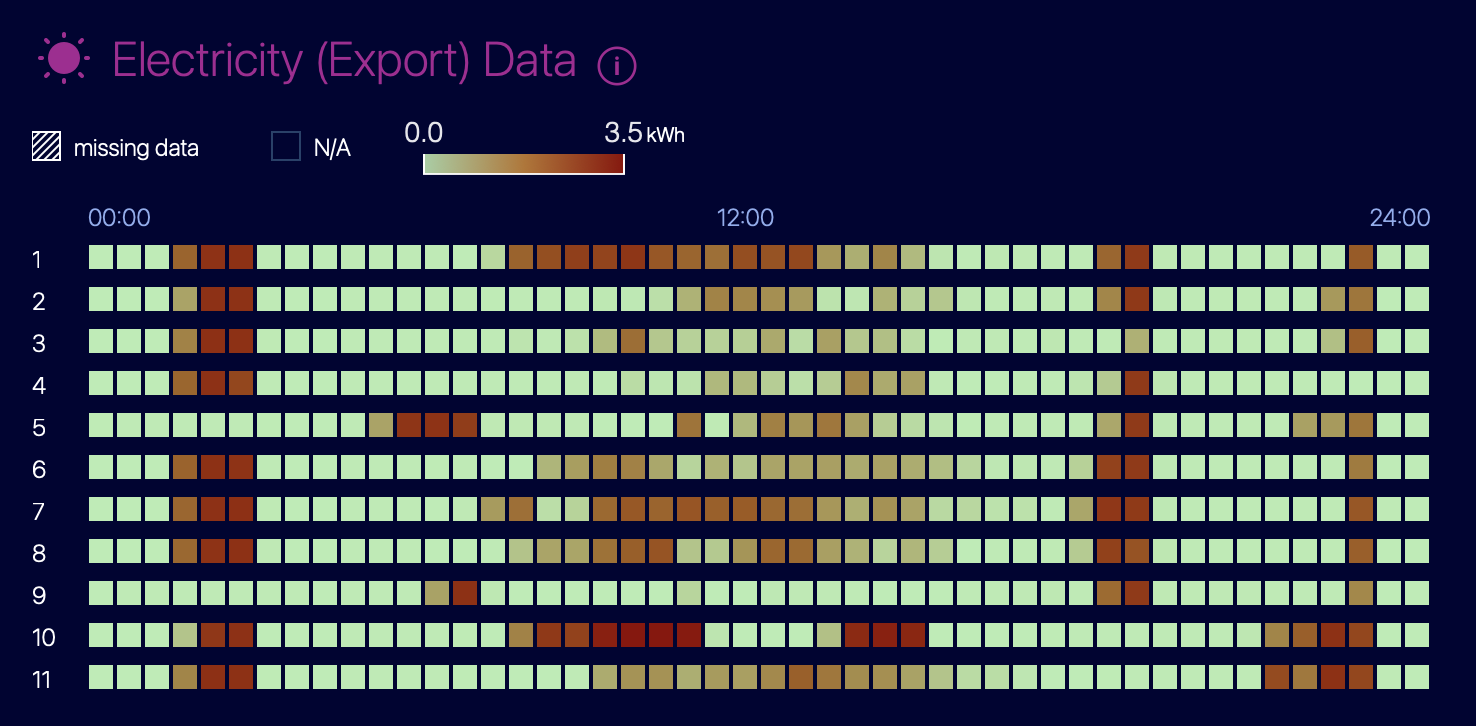Click the info icon beside the title
The height and width of the screenshot is (726, 1476).
(x=617, y=66)
